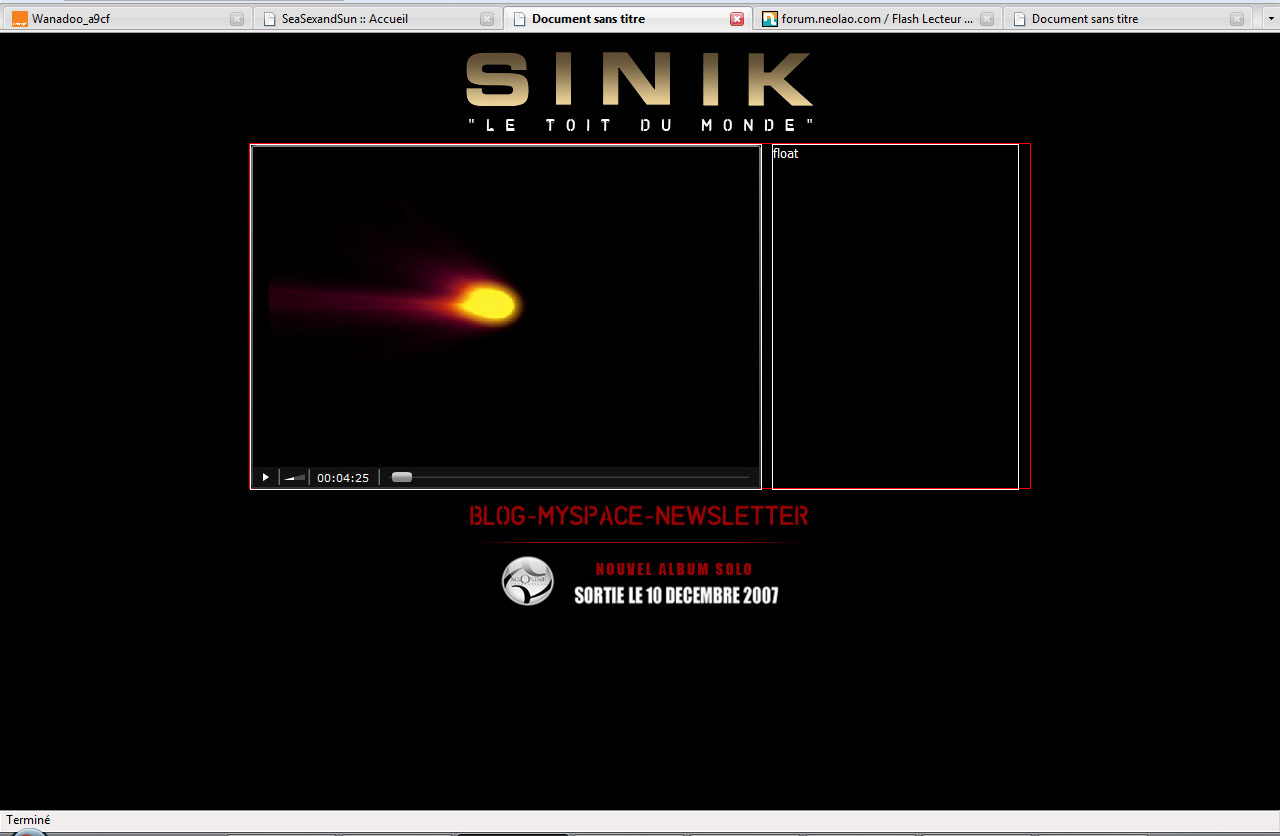
Task: Play the video in the player
Action: 265,477
